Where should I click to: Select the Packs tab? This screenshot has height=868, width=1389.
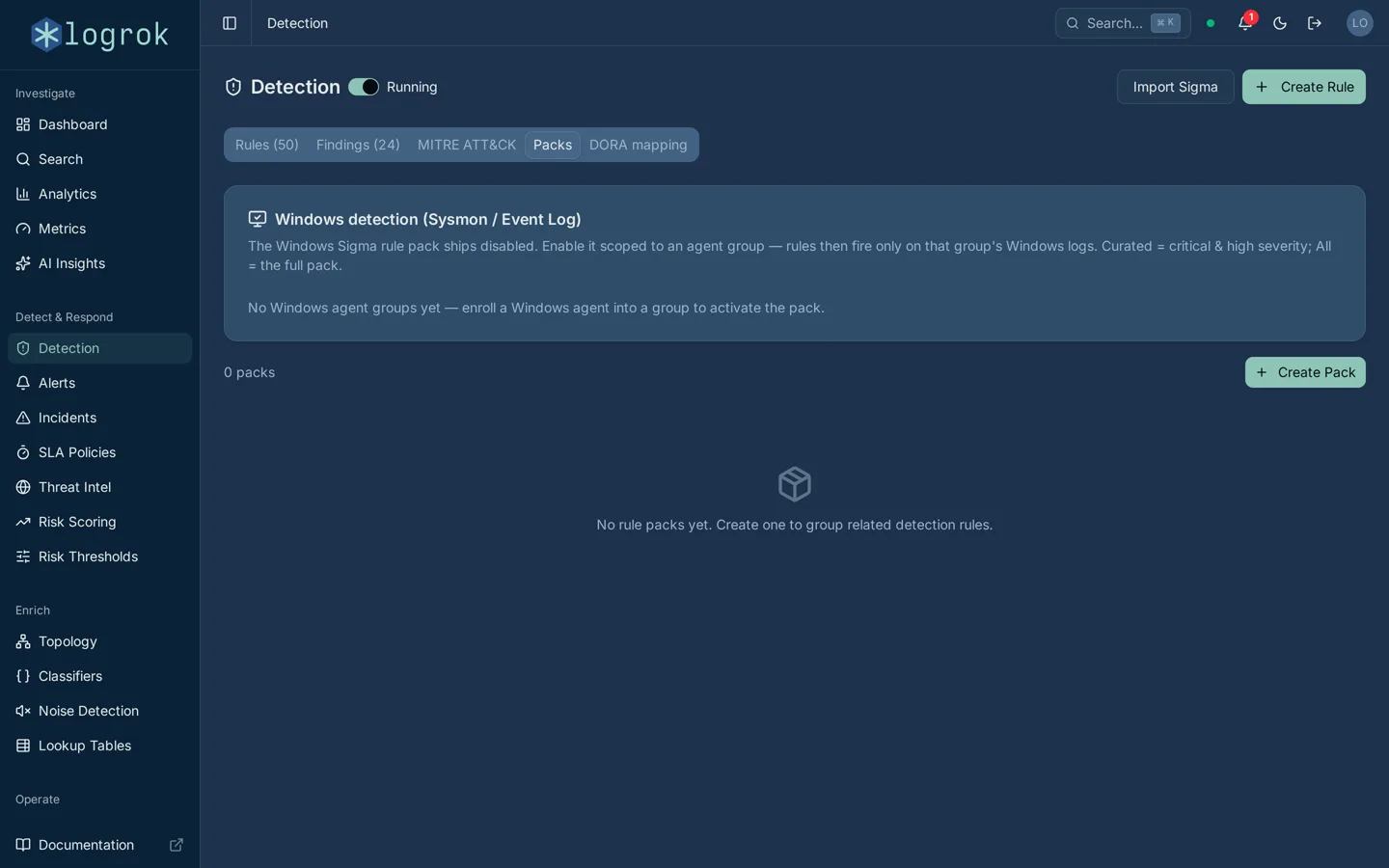click(553, 145)
